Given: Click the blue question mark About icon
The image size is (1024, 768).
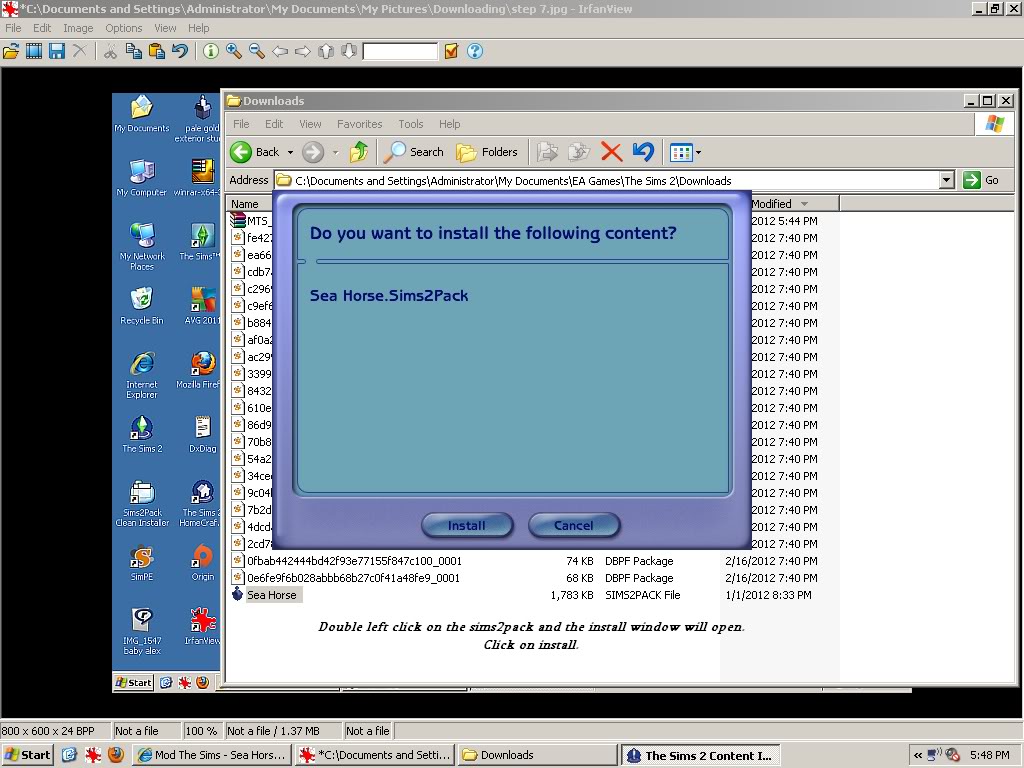Looking at the screenshot, I should [475, 51].
